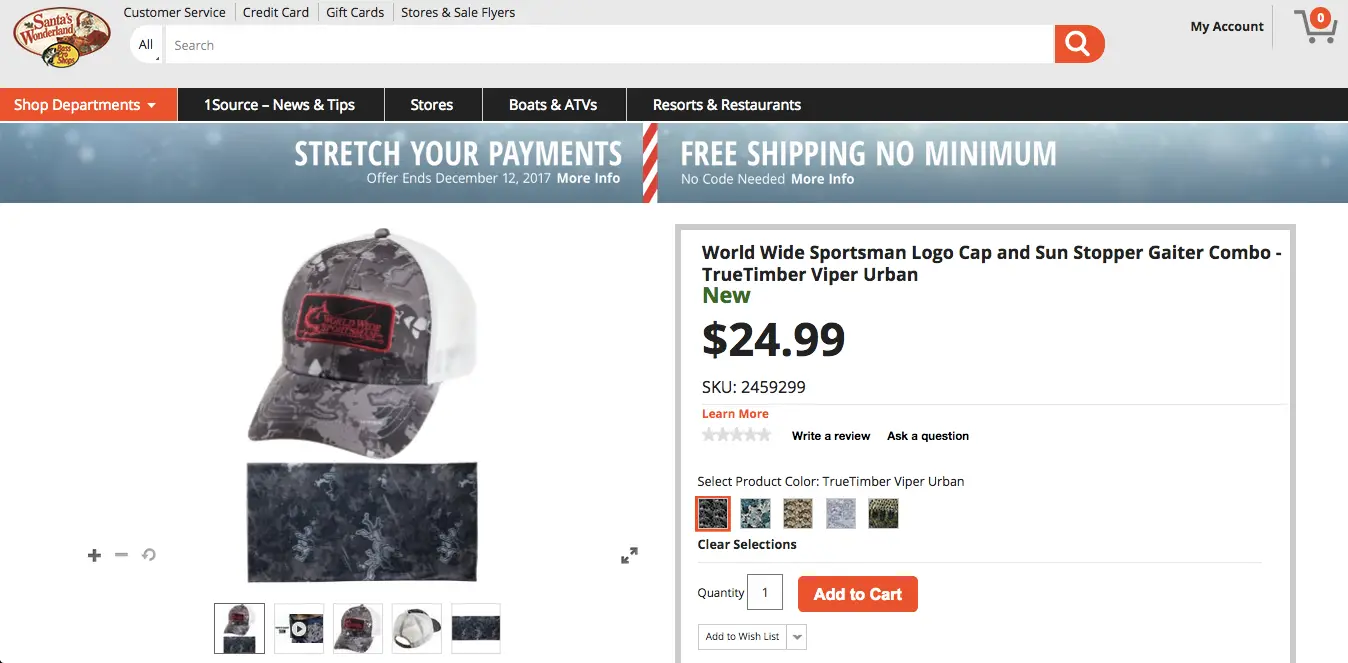Select the light gray camo color swatch
The image size is (1348, 663).
(x=841, y=513)
